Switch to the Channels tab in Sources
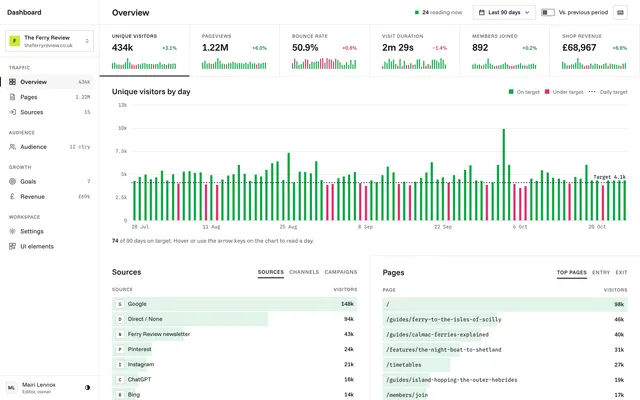 click(x=304, y=272)
